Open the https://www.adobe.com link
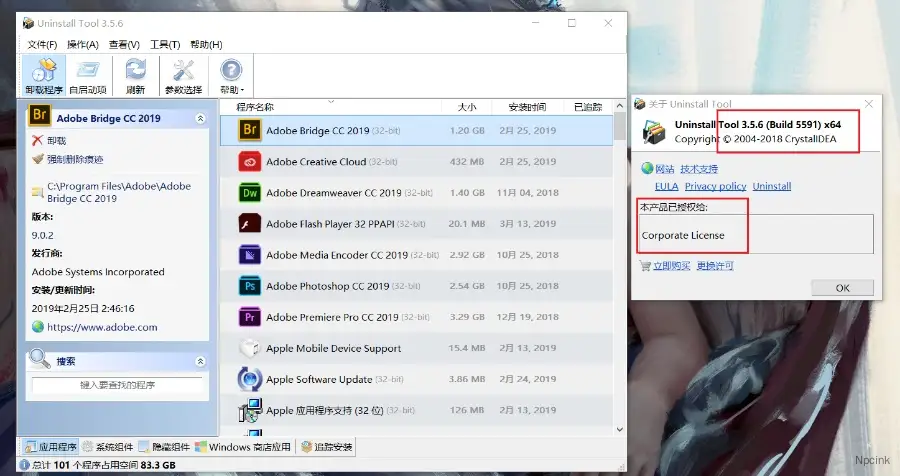The width and height of the screenshot is (900, 476). click(102, 327)
